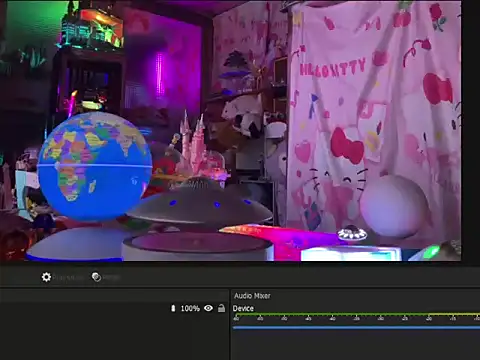Toggle the source lock padlock icon
Screen dimensions: 480x360
click(221, 308)
